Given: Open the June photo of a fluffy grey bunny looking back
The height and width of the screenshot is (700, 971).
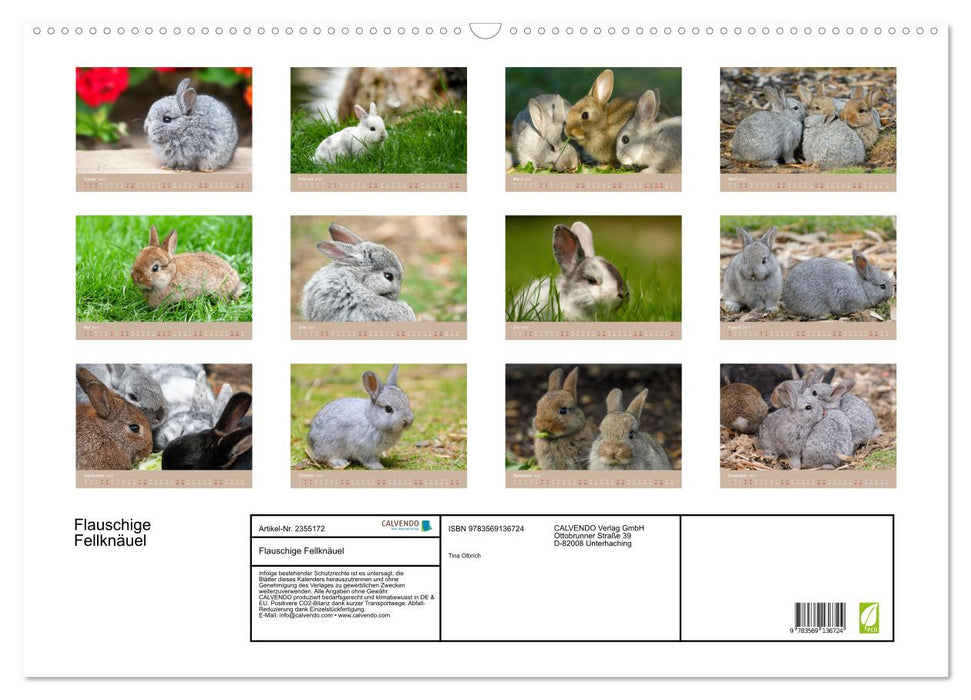Looking at the screenshot, I should tap(378, 269).
